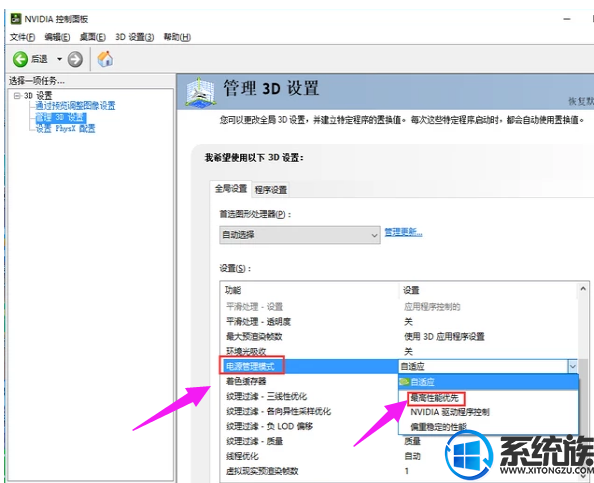Select 管理 3D 设置 in task tree
Viewport: 594px width, 483px height.
pos(61,117)
